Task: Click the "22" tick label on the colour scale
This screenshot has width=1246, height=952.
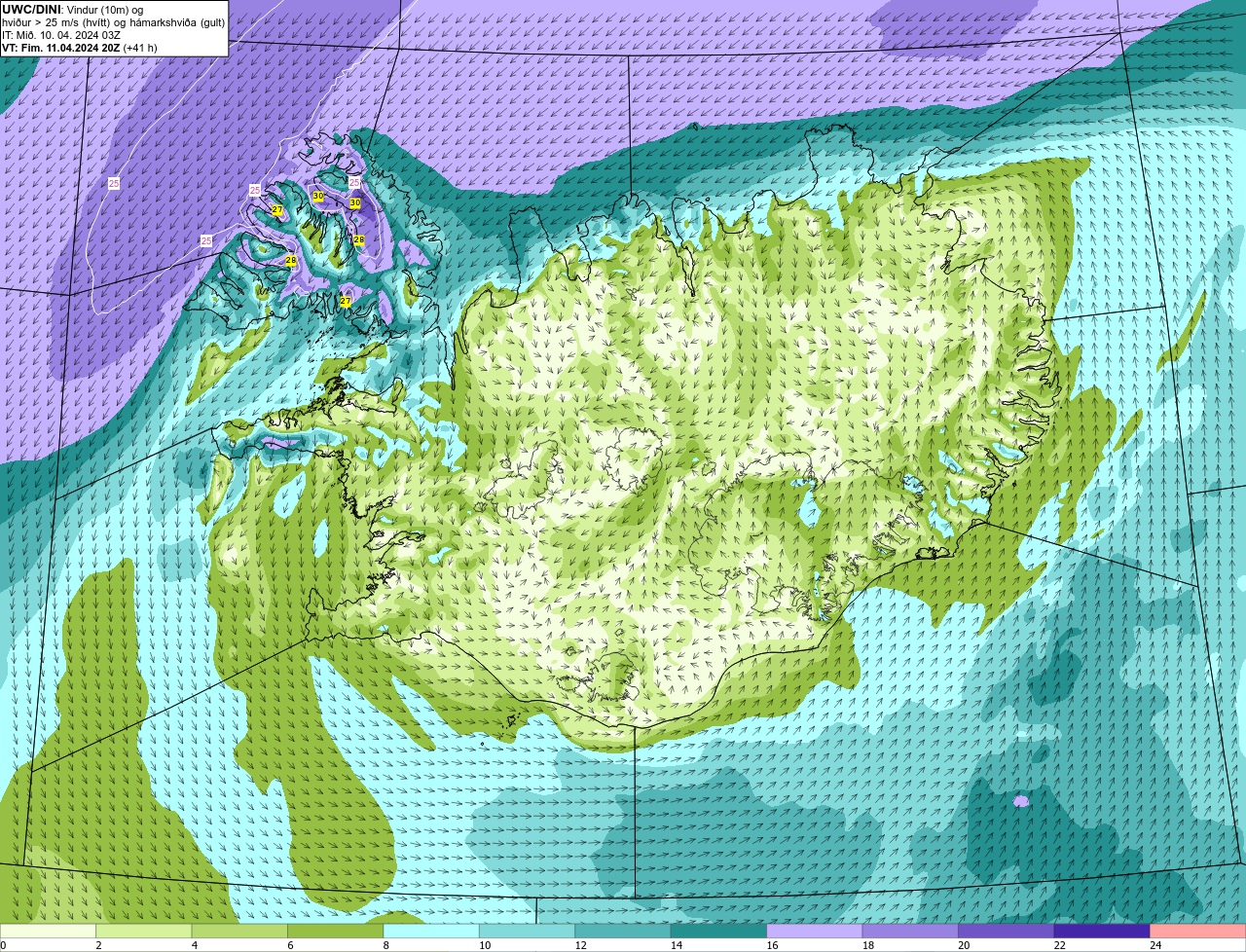Action: (x=1060, y=945)
